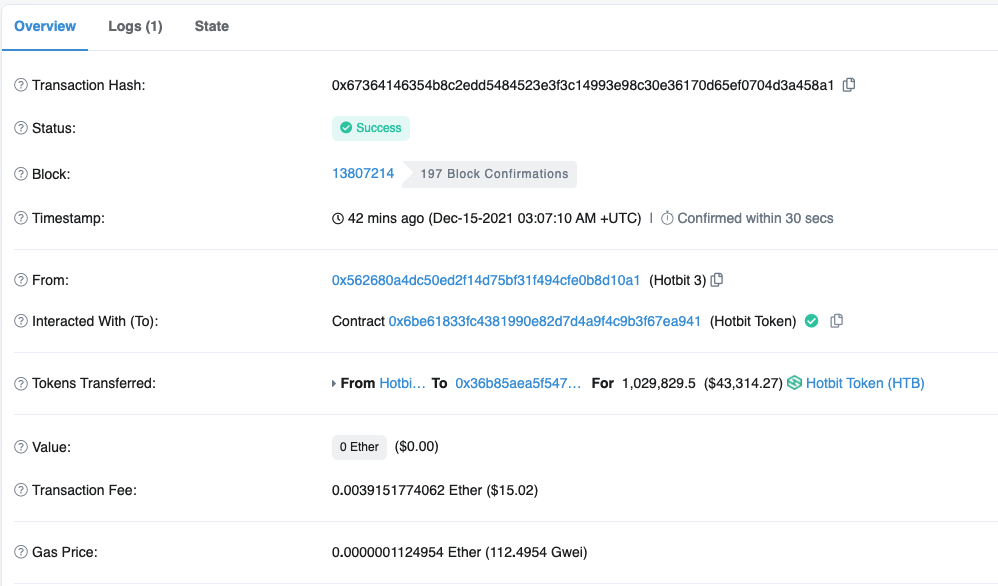The image size is (998, 586).
Task: Expand the Tokens Transferred arrow
Action: tap(334, 383)
